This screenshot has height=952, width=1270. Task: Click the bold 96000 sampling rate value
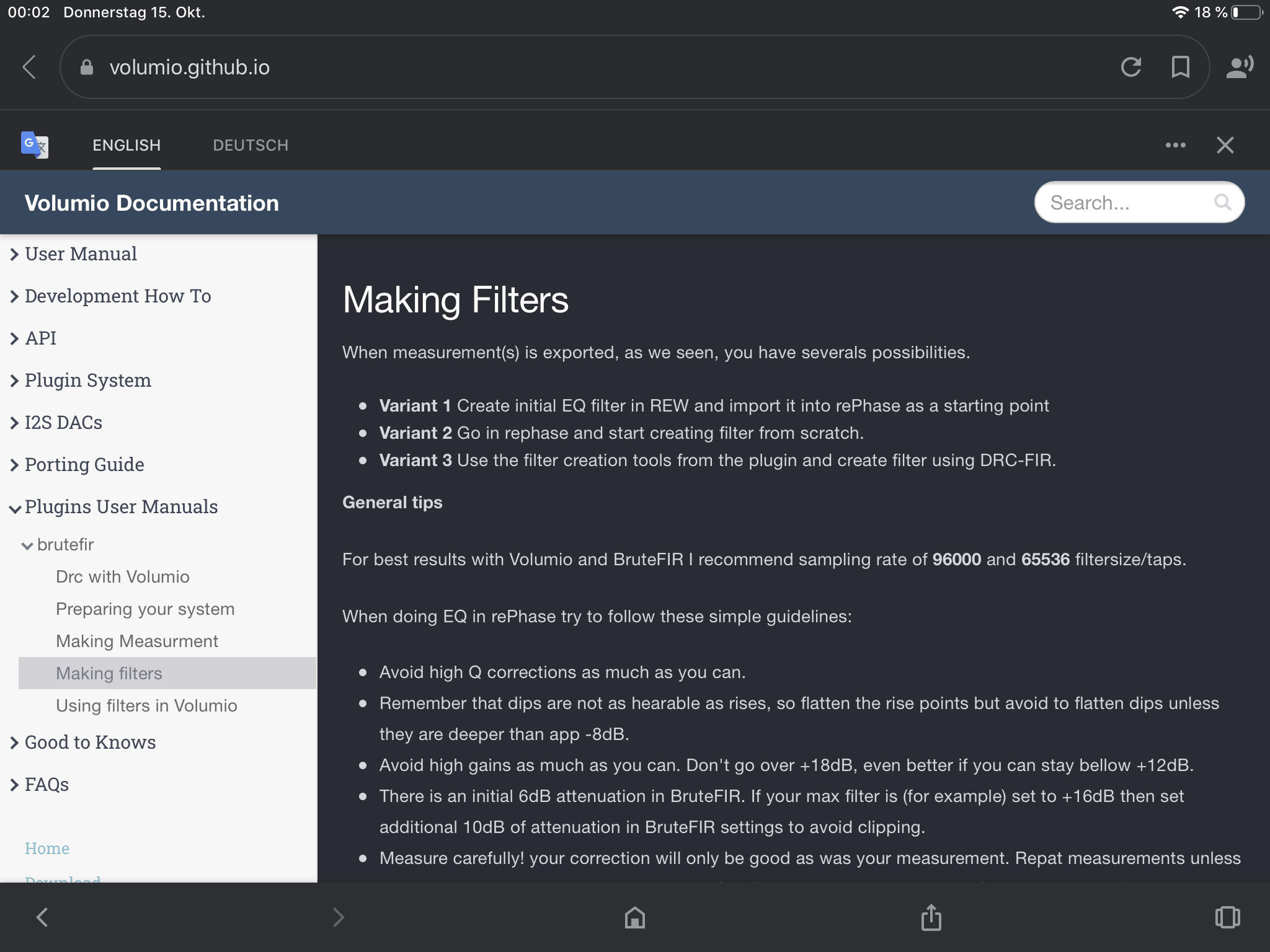tap(957, 559)
